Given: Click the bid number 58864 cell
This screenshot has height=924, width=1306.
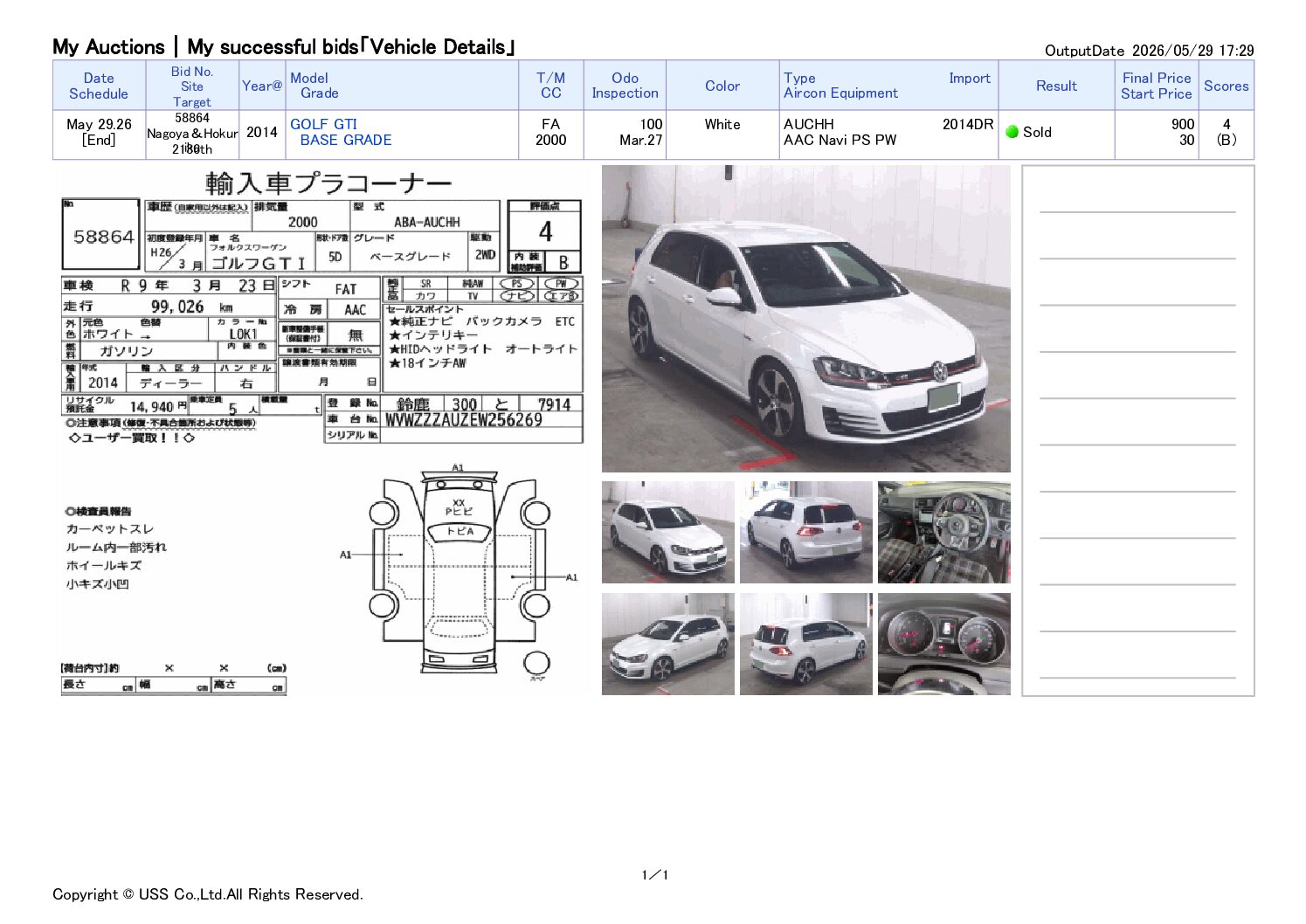Looking at the screenshot, I should tap(192, 118).
